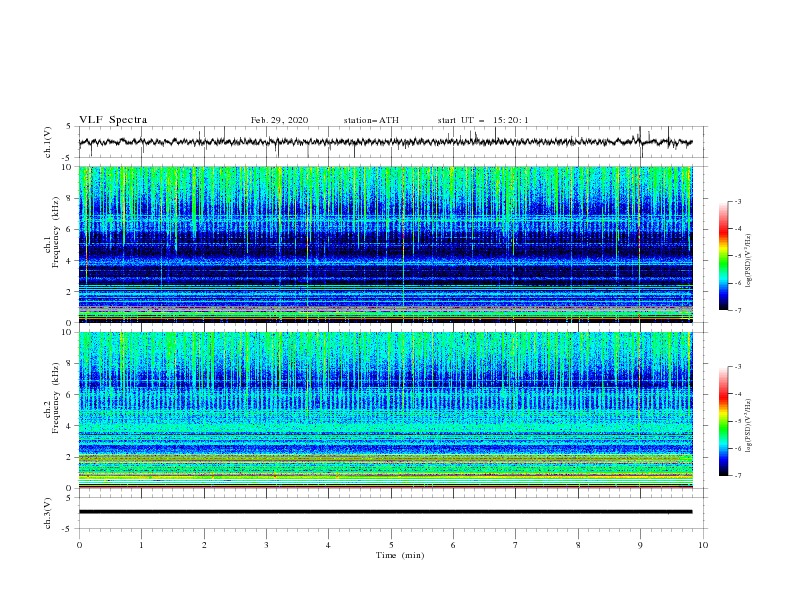Click the ch.2 colorbar "log(PSD)(V²/Hz)" label
This screenshot has width=792, height=612.
pyautogui.click(x=749, y=426)
